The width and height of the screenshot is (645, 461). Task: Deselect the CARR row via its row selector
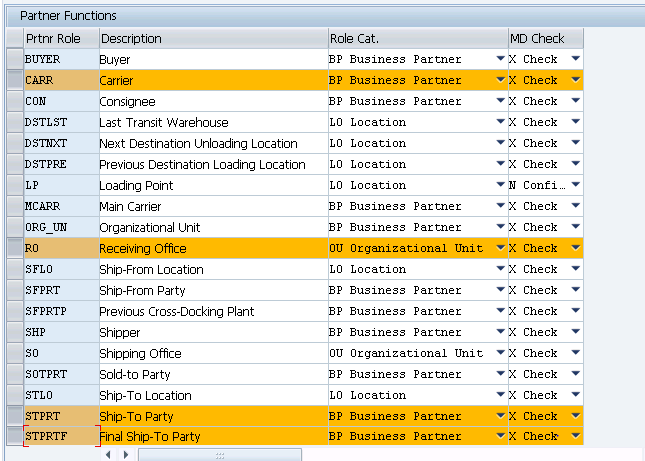14,80
